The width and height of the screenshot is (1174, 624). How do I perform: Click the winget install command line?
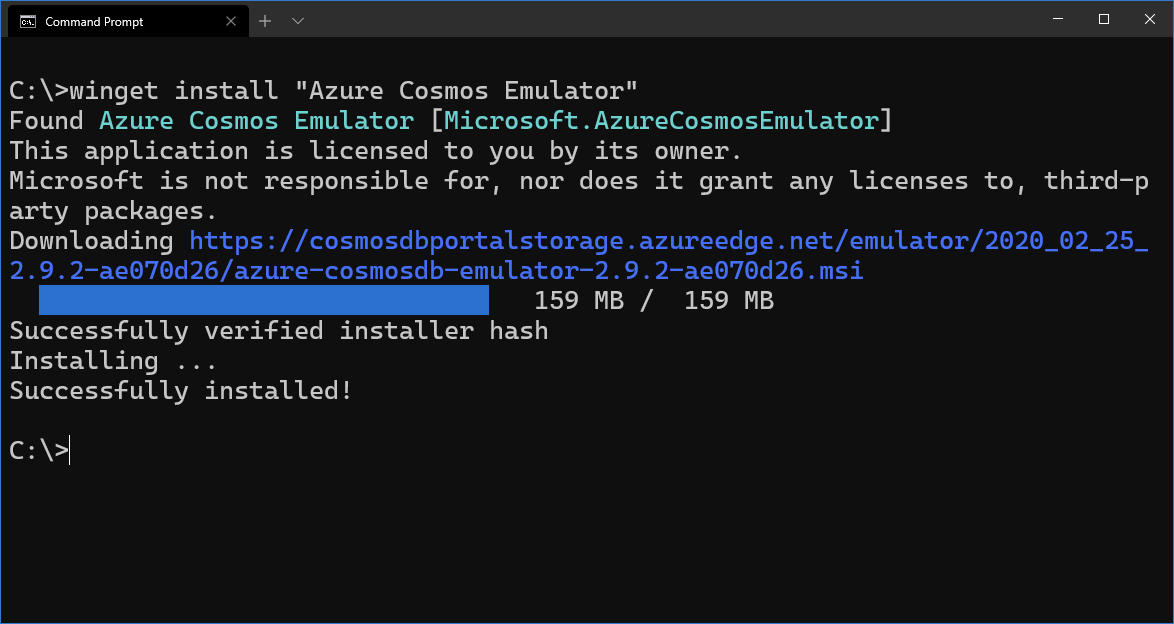(x=323, y=91)
